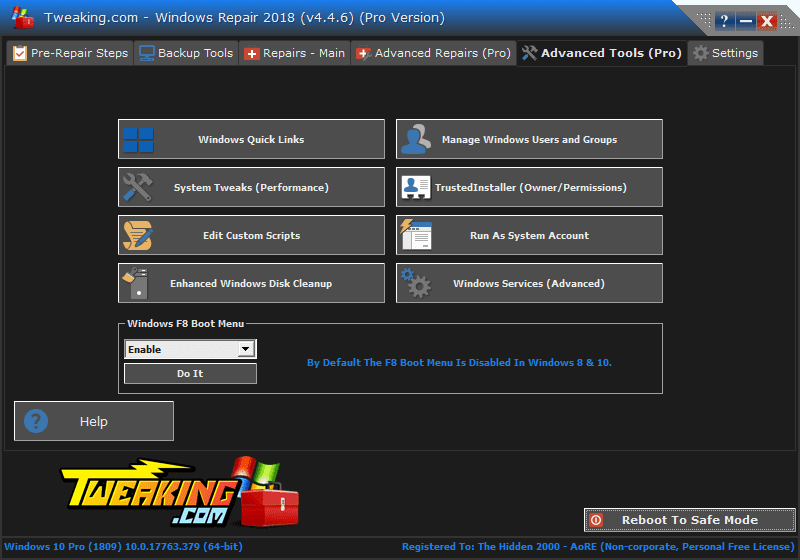Minimize the Windows Repair window
Screen dimensions: 800x560
point(745,21)
